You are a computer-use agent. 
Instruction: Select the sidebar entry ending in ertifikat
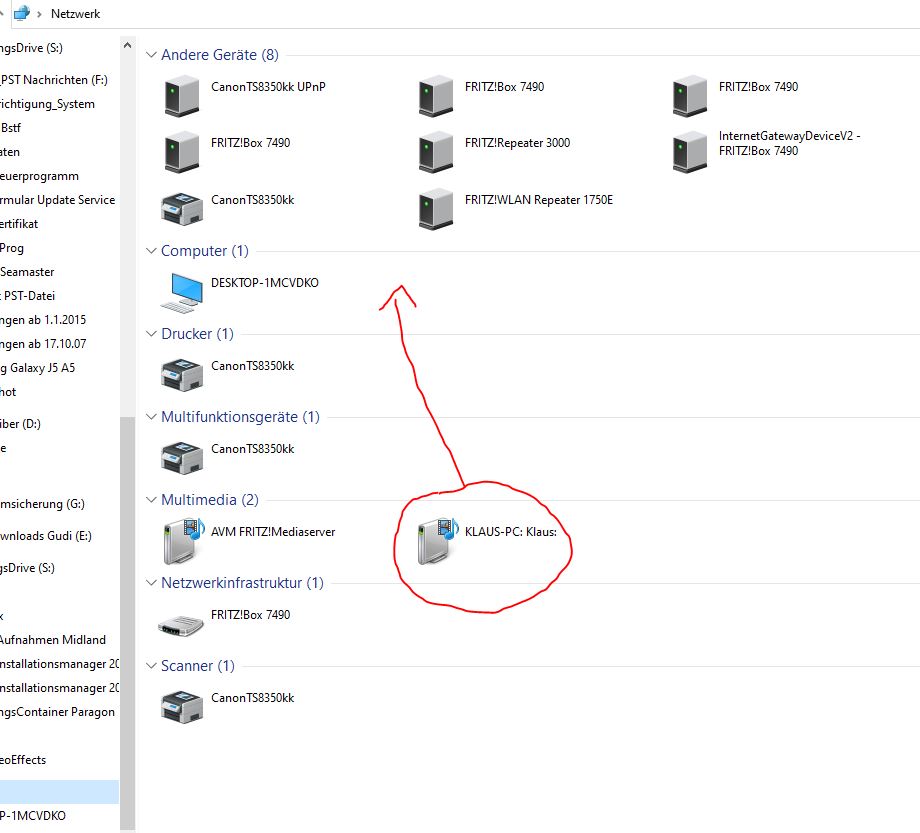click(x=19, y=224)
